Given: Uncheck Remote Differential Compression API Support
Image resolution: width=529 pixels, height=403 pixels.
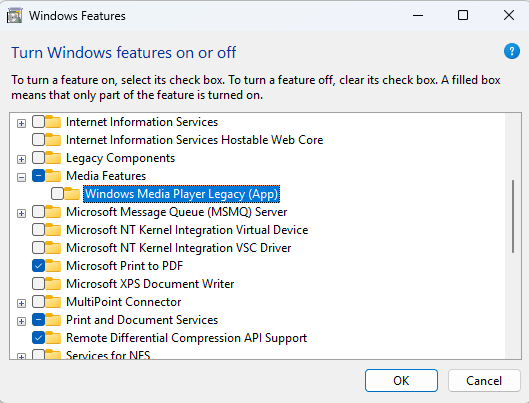Looking at the screenshot, I should coord(38,338).
